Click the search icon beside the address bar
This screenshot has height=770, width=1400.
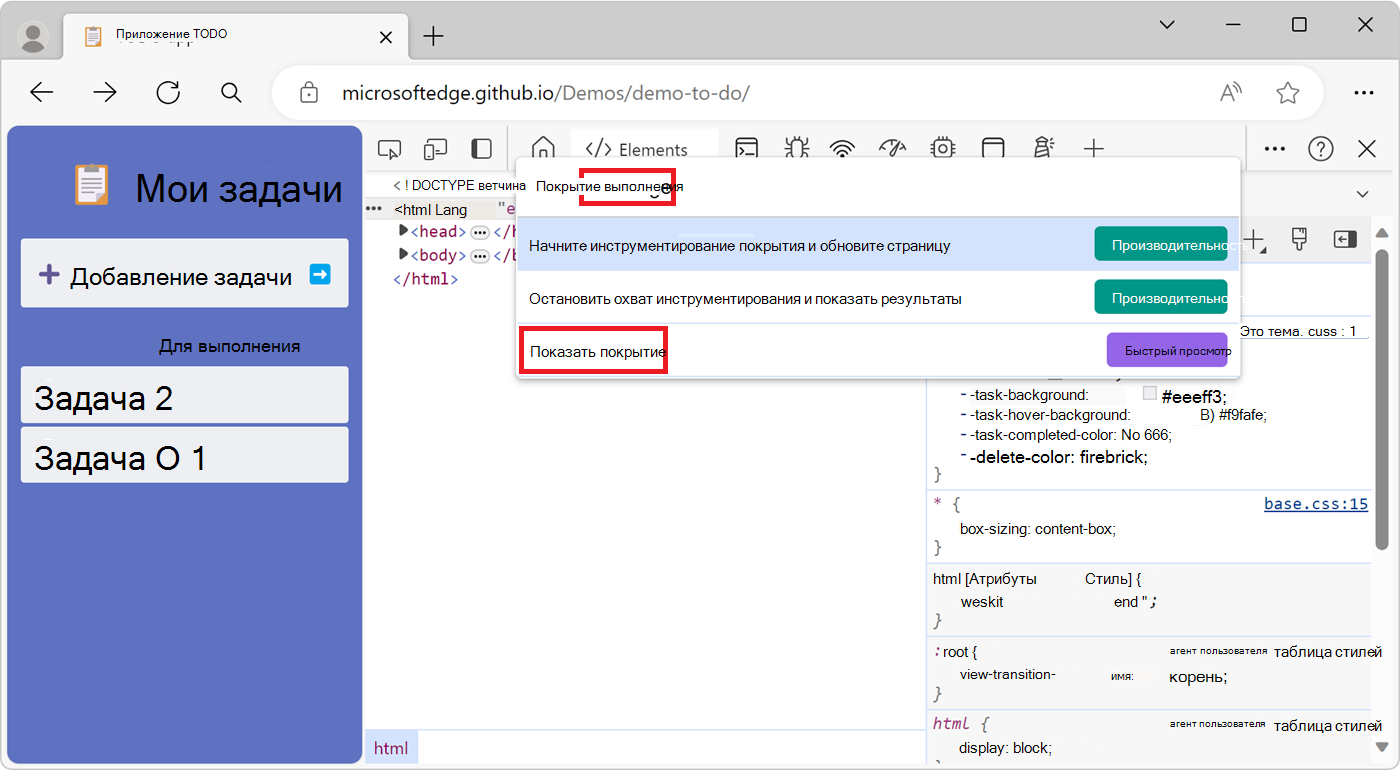pos(231,93)
